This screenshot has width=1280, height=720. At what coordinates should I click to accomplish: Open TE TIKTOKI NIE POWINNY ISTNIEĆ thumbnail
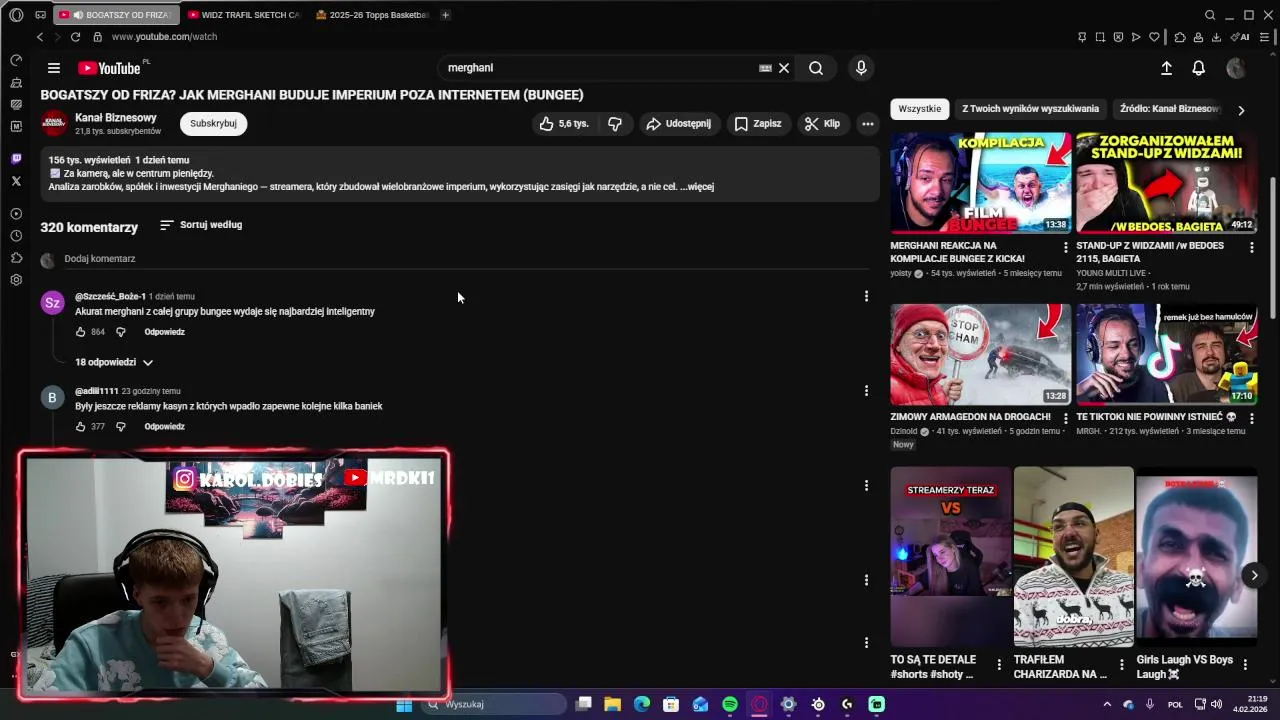point(1167,354)
